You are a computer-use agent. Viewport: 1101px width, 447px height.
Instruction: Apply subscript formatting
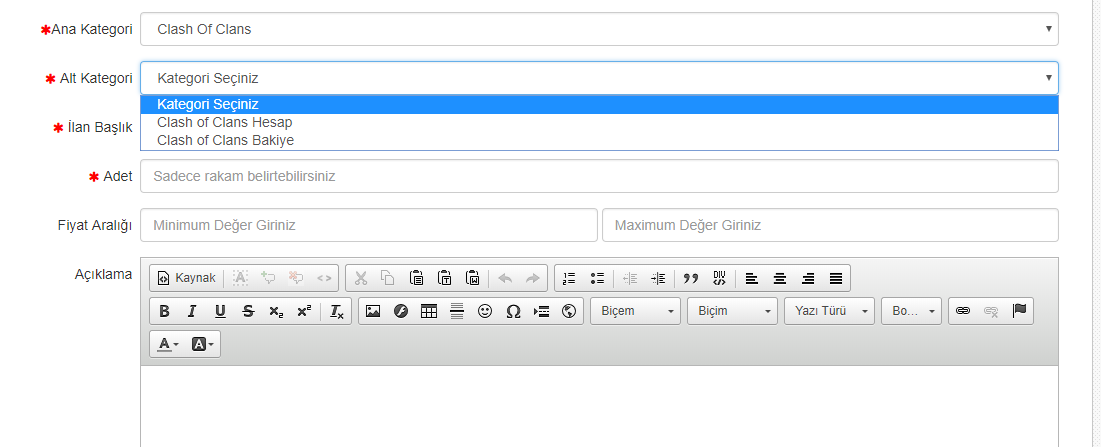click(276, 311)
